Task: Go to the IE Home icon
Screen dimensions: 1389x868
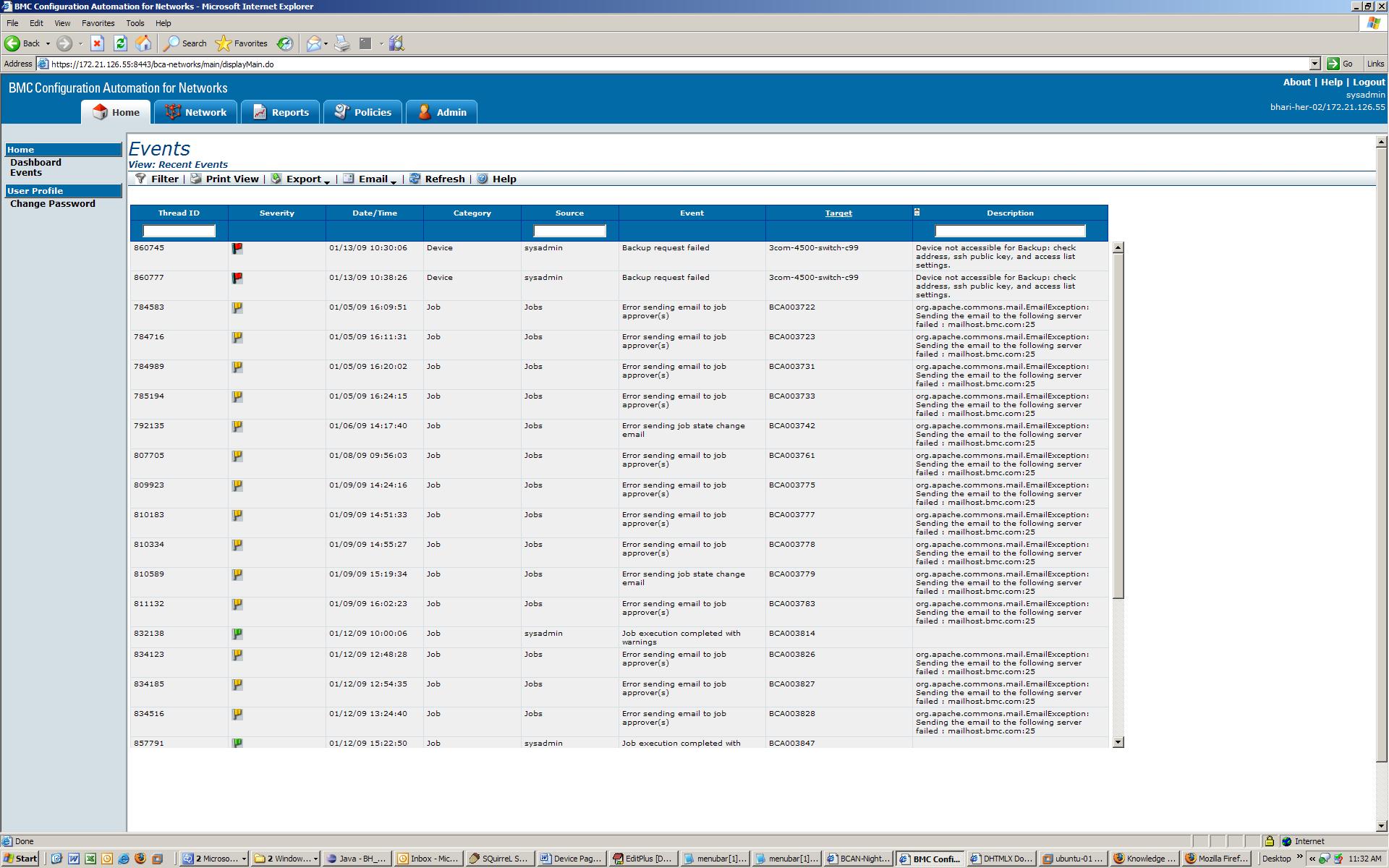Action: [x=143, y=43]
